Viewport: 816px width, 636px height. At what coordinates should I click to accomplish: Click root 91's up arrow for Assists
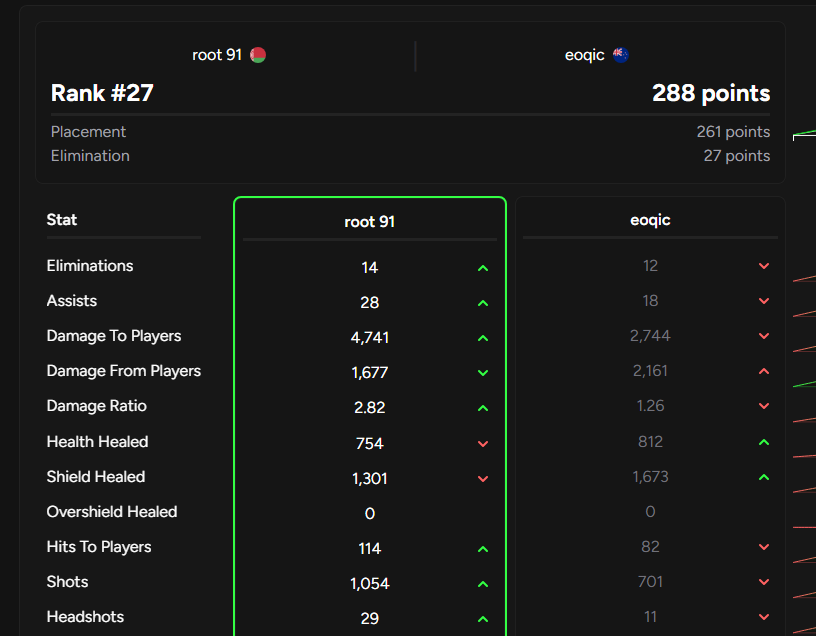[x=483, y=303]
